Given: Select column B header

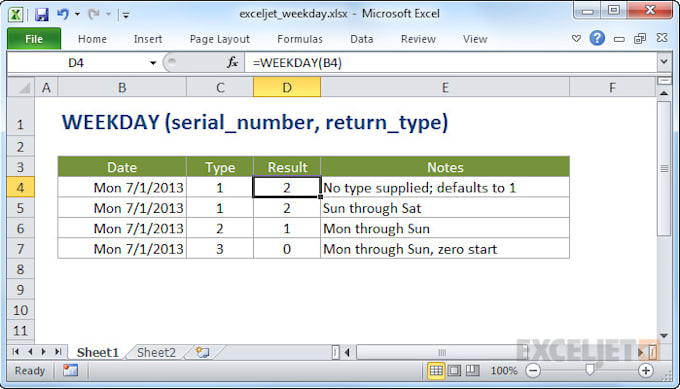Looking at the screenshot, I should click(x=122, y=88).
